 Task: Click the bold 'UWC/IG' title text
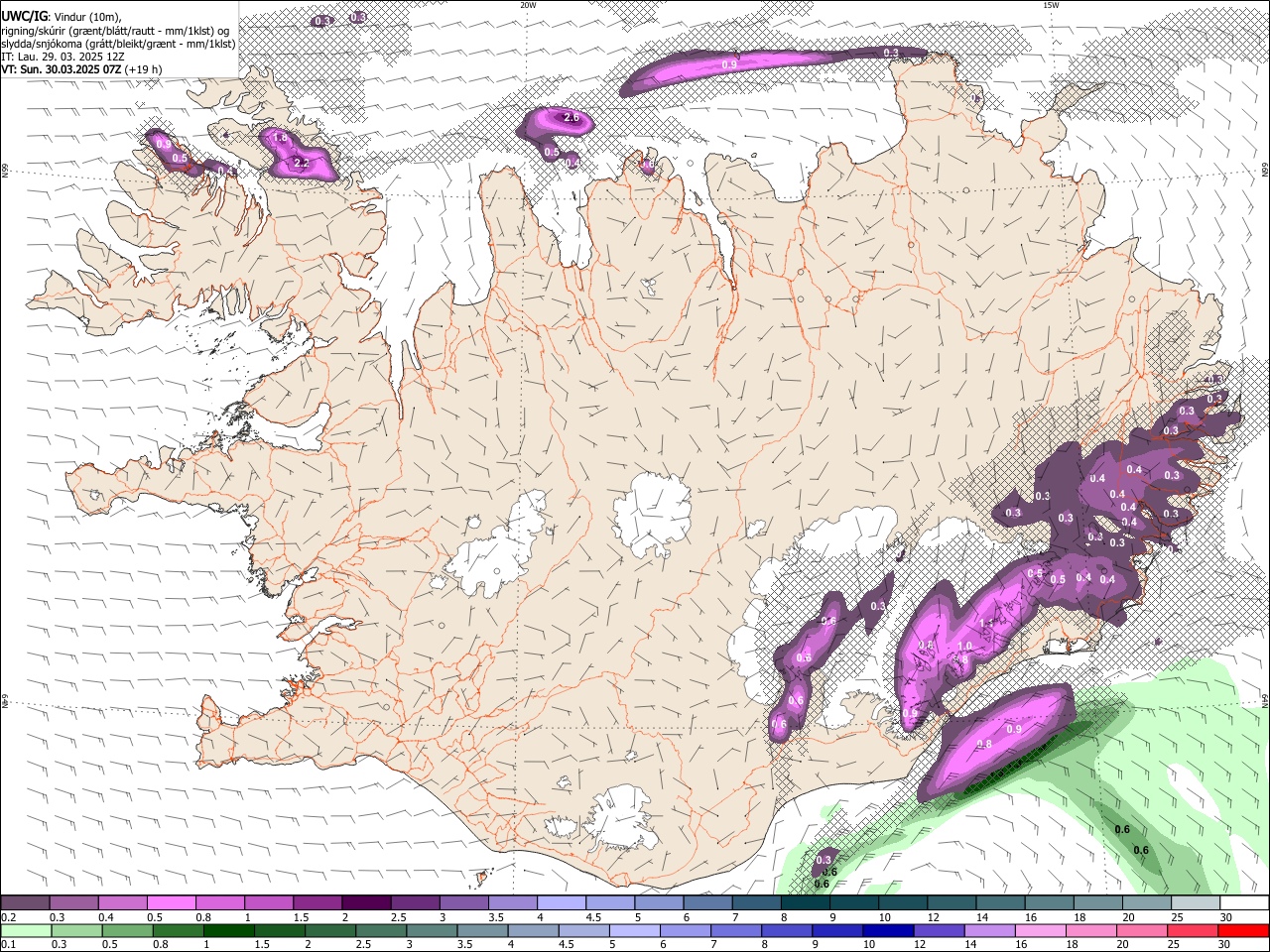point(23,16)
